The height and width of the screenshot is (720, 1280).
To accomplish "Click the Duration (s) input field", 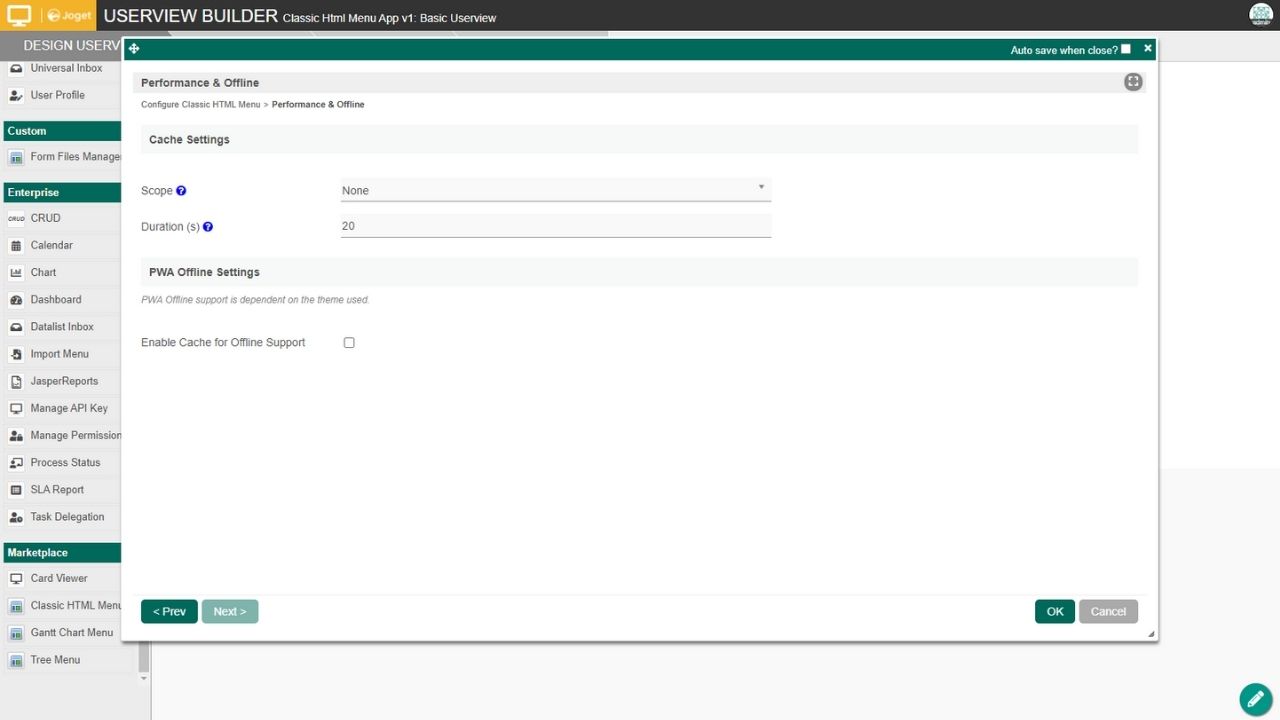I will (x=555, y=226).
